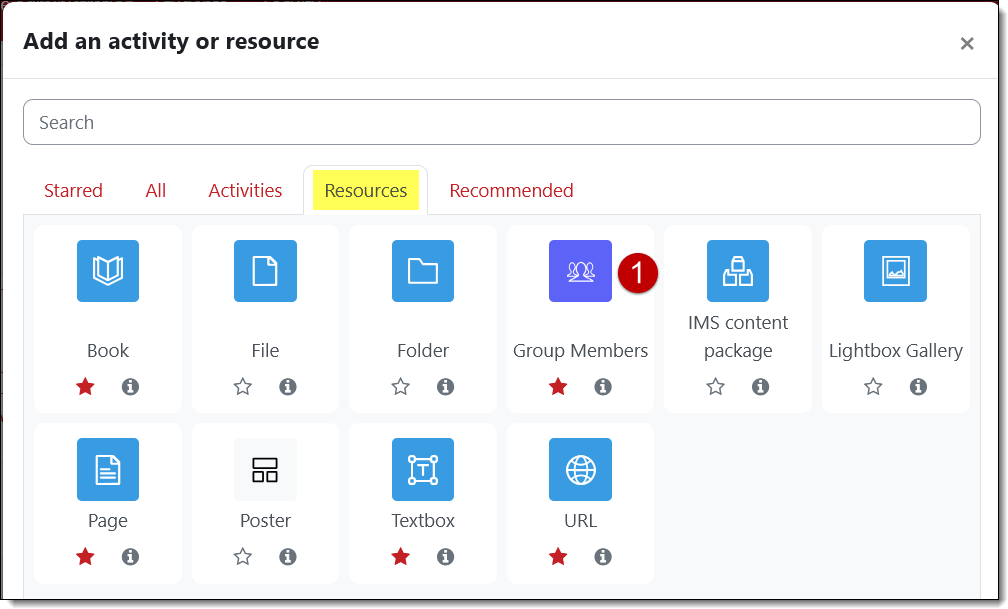Show info for Textbox
This screenshot has height=609, width=1008.
coord(446,556)
